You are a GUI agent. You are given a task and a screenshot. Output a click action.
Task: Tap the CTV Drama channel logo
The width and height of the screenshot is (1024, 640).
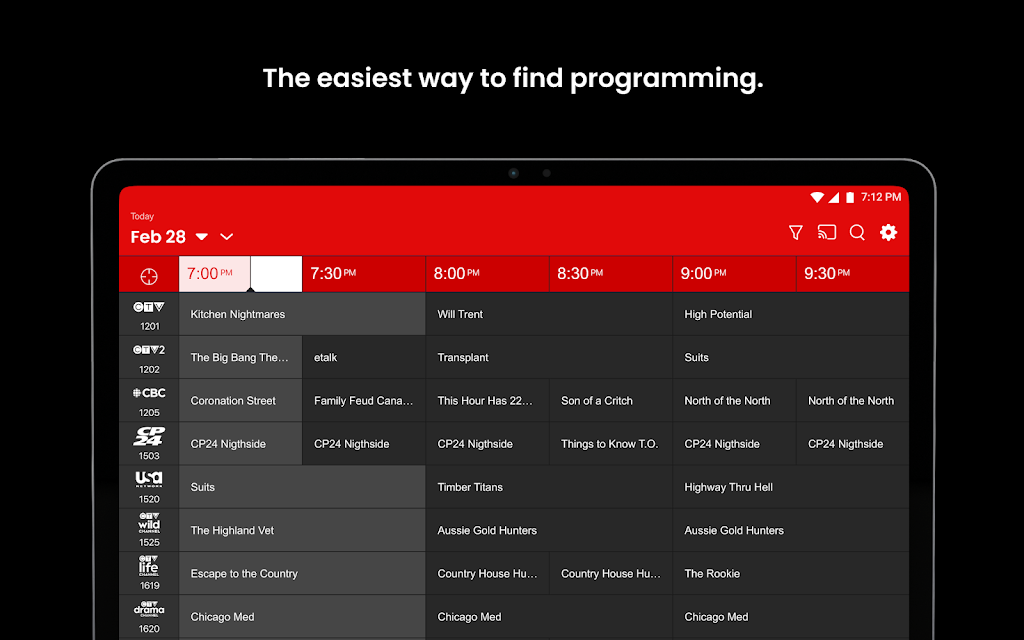(x=149, y=610)
